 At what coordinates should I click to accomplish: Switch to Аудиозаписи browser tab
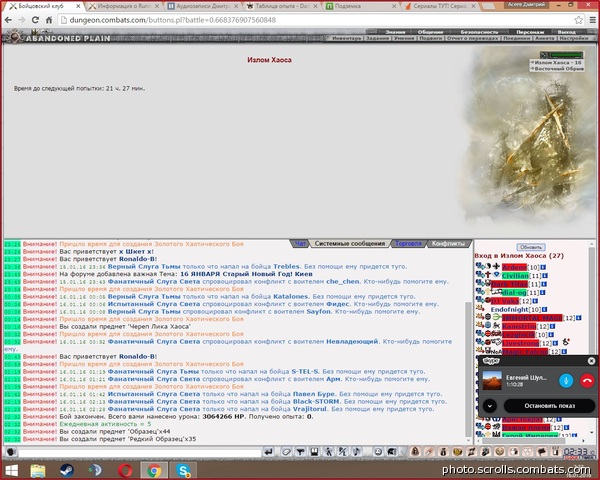click(x=203, y=6)
